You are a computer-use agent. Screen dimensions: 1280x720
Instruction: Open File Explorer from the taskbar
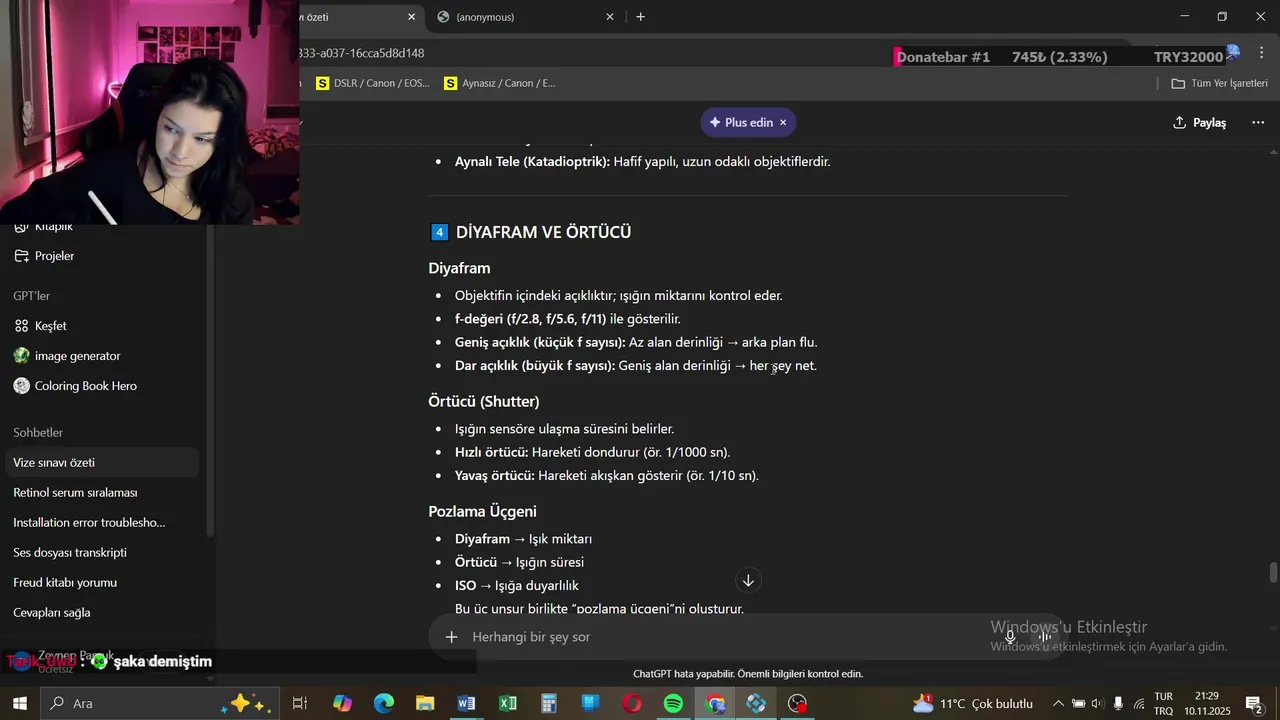tap(425, 703)
